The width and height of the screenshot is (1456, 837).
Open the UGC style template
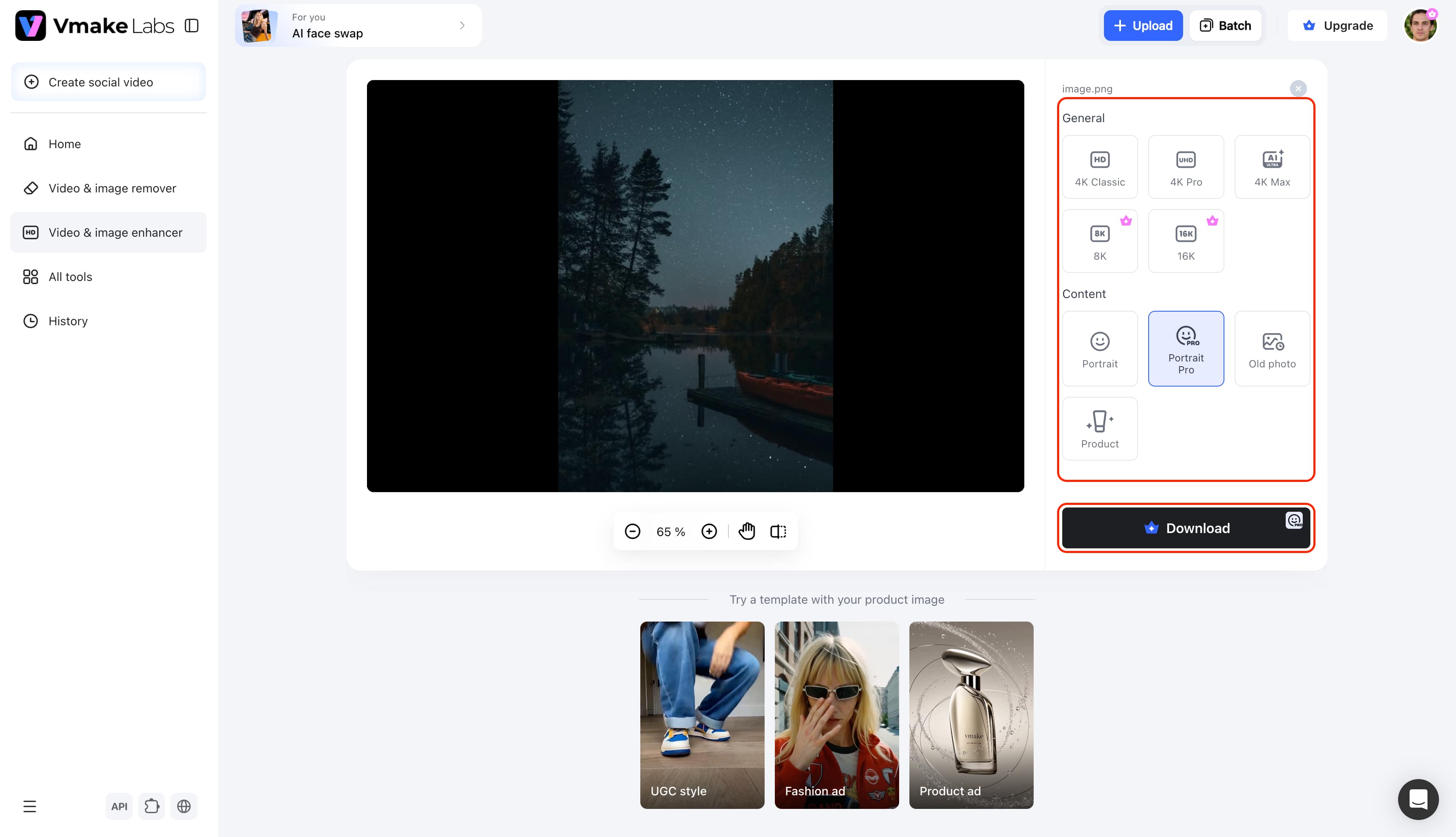702,715
